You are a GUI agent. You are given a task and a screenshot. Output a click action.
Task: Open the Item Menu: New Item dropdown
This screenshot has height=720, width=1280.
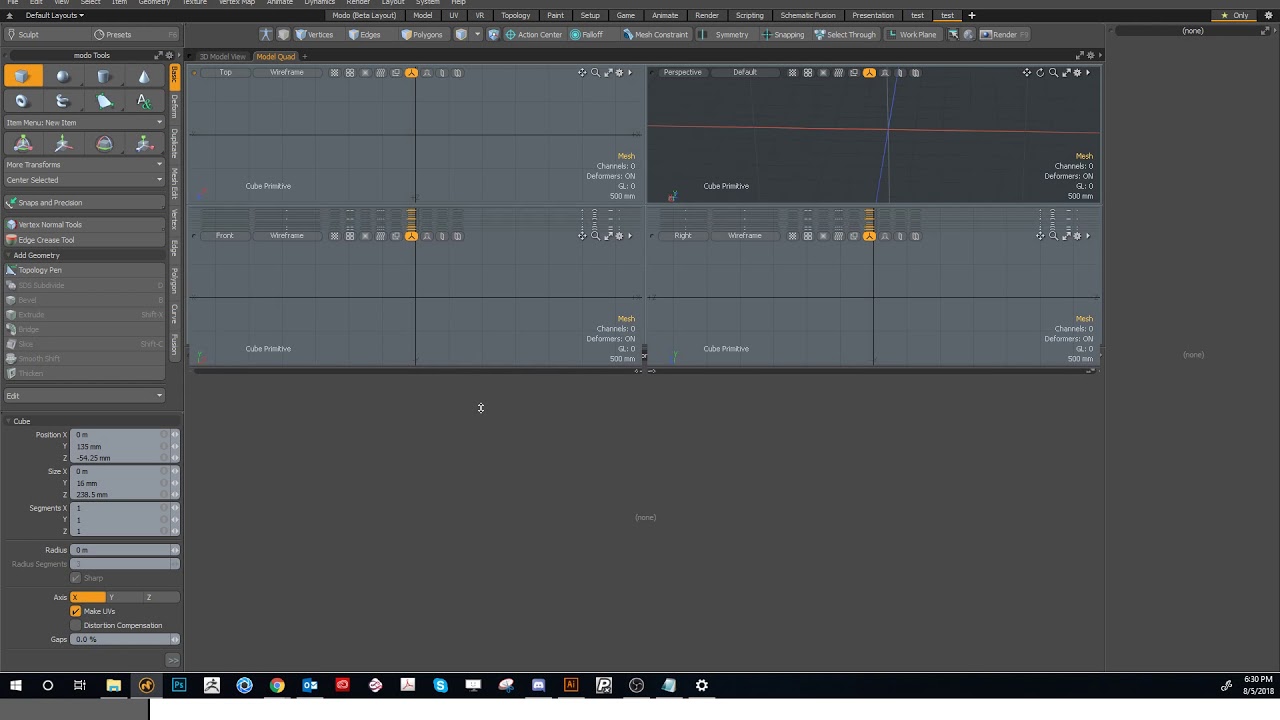pyautogui.click(x=84, y=122)
